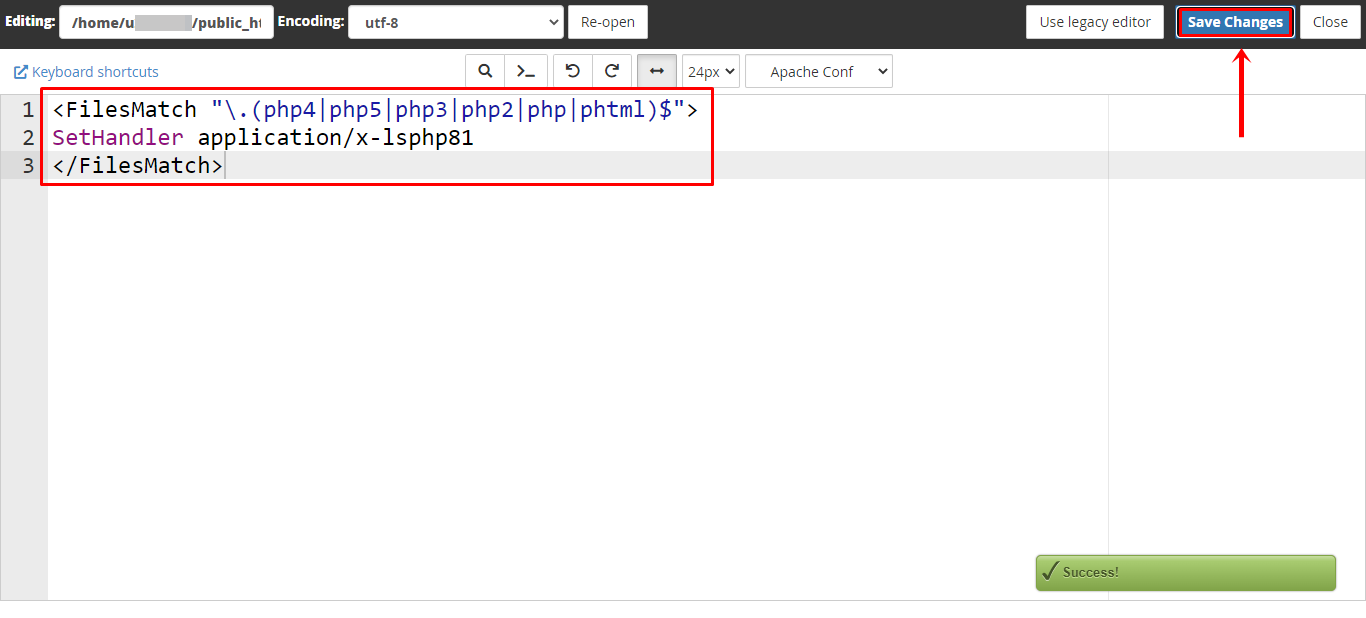Toggle word wrap in the toolbar

[x=657, y=70]
